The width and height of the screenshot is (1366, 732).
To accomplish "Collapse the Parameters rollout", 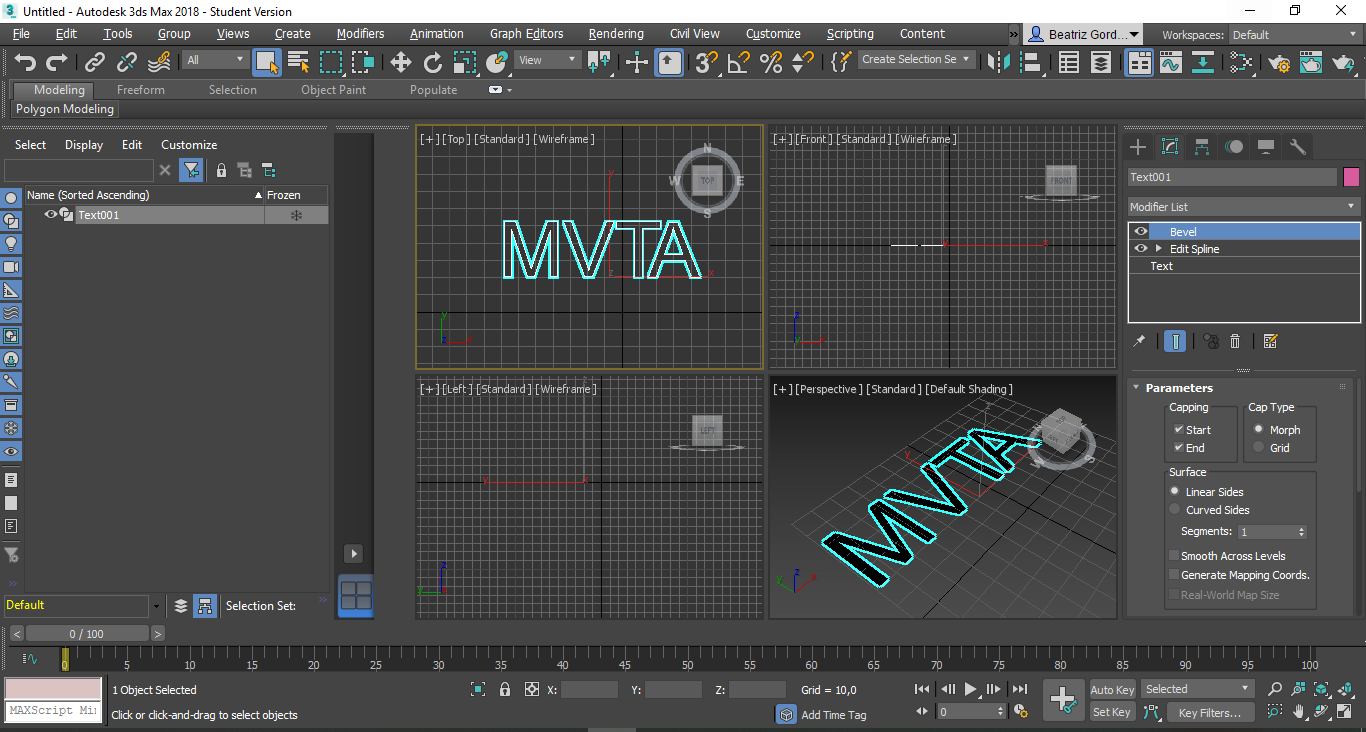I will point(1136,388).
